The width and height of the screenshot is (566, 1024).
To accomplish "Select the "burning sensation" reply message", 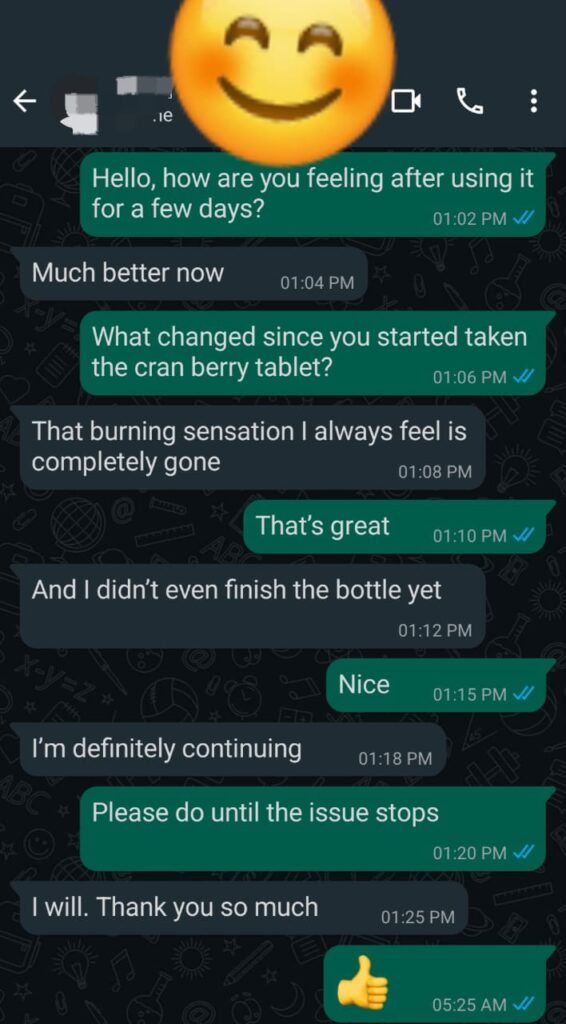I will pos(253,447).
